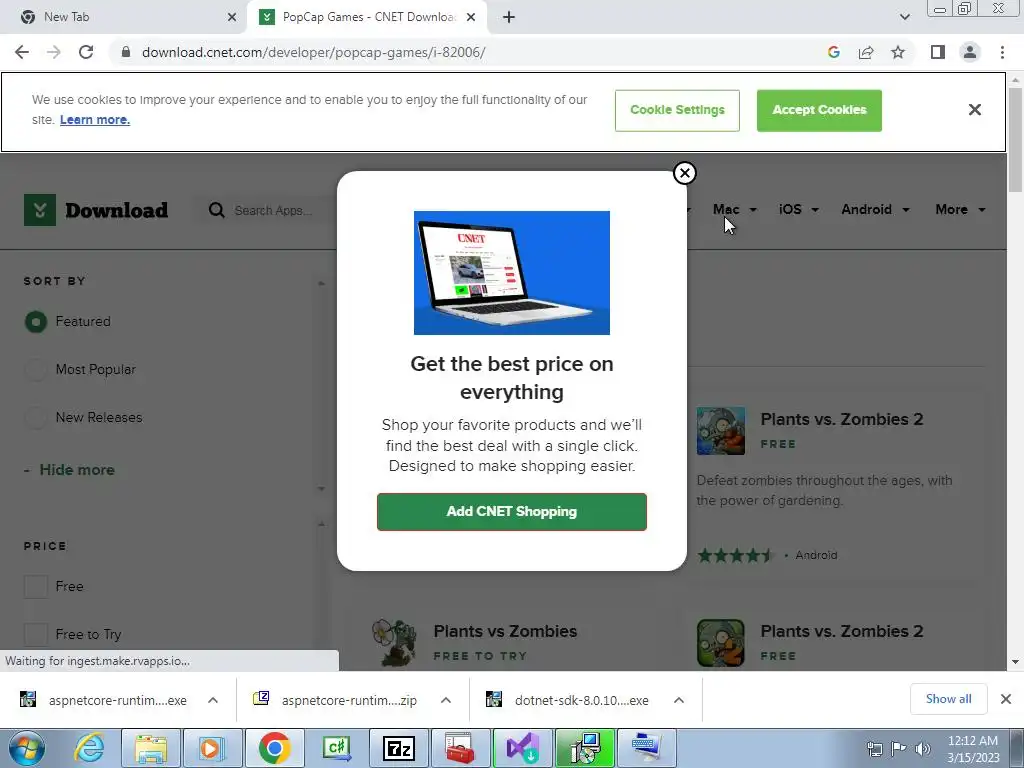Open the Plants vs Zombies free to try listing
The width and height of the screenshot is (1024, 768).
505,632
